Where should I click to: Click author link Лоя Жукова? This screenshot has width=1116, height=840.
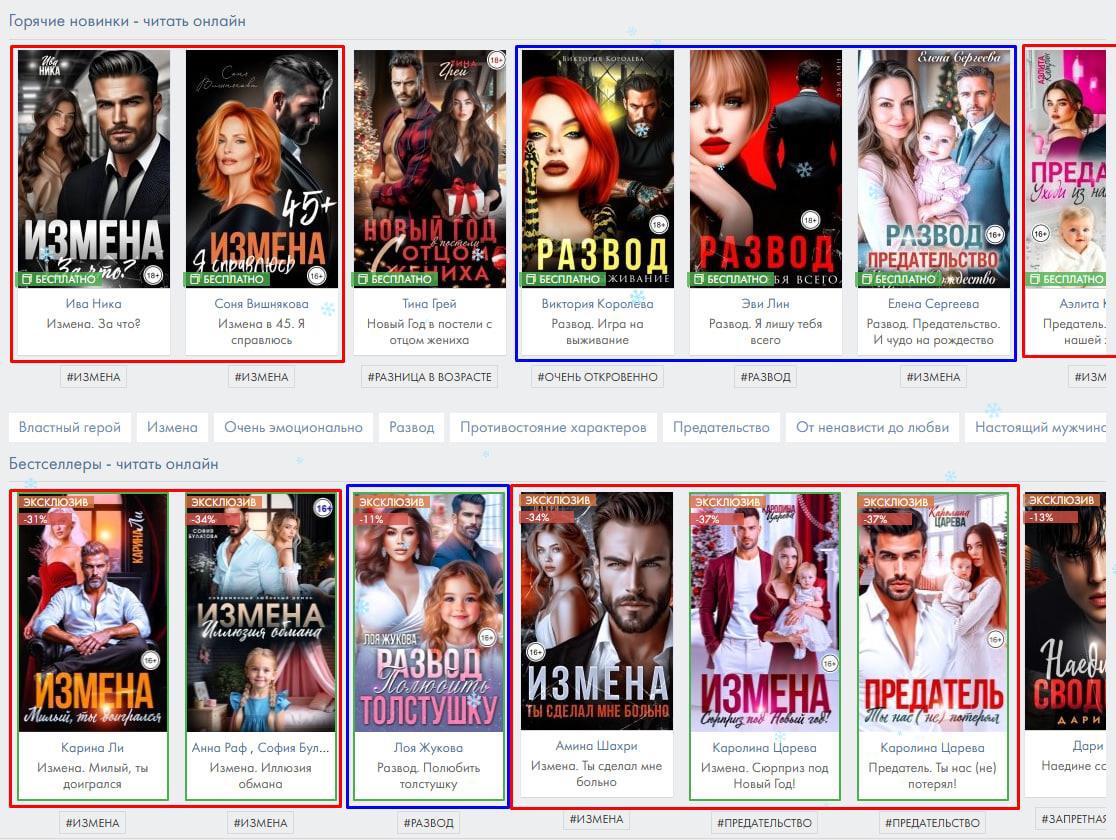coord(428,747)
